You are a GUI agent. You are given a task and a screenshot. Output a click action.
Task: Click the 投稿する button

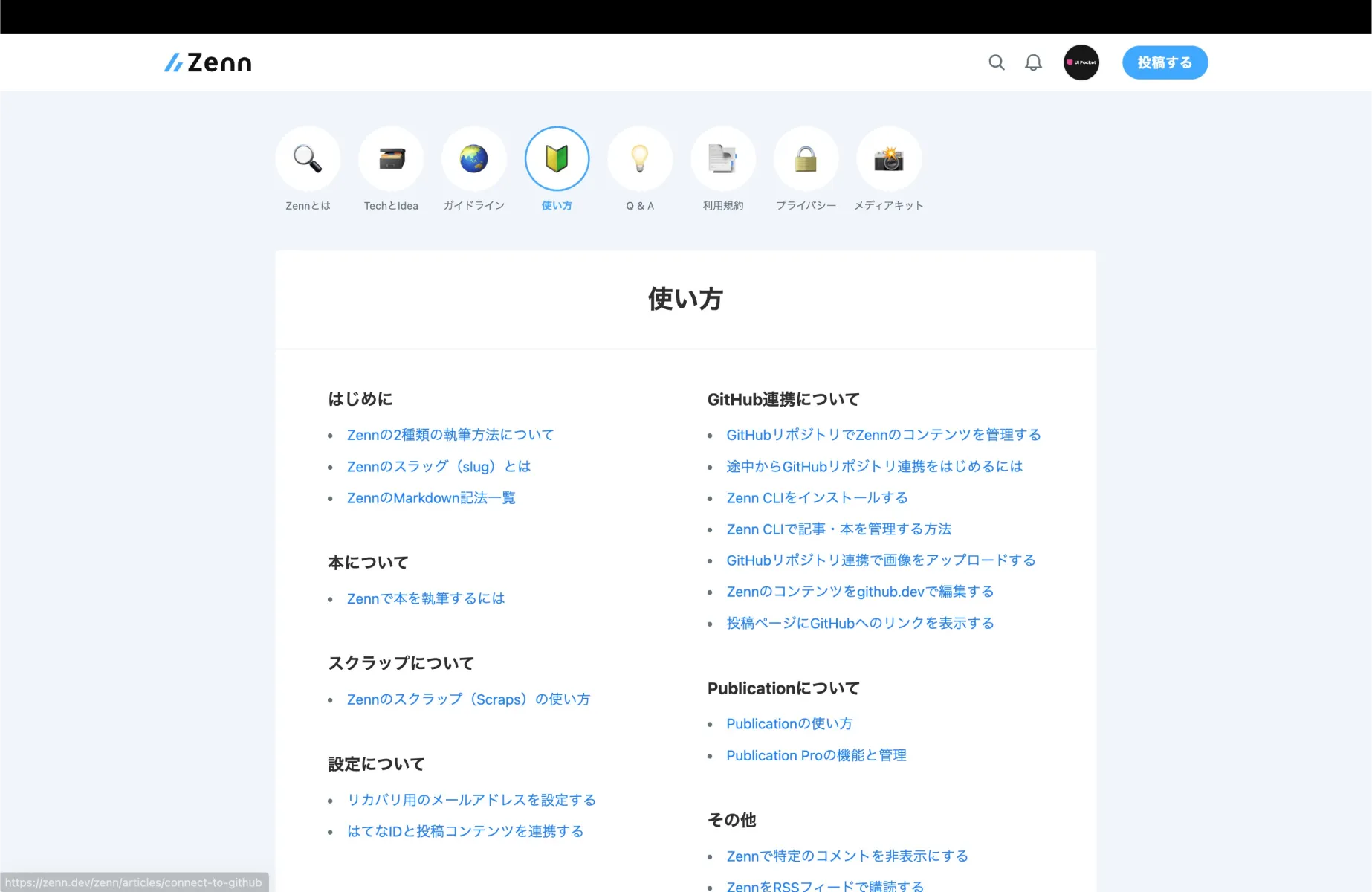[1165, 62]
